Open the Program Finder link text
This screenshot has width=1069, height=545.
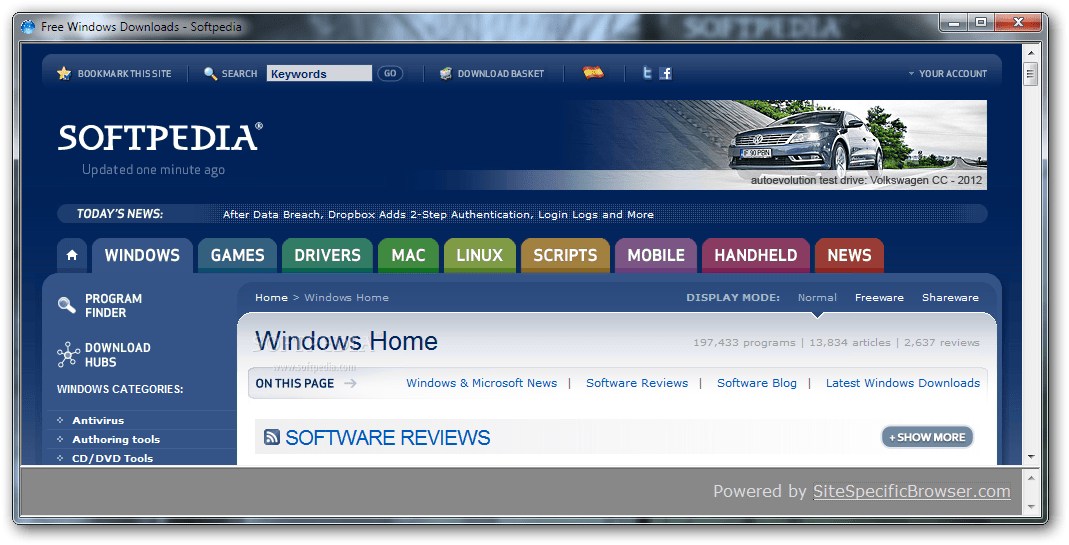(x=113, y=306)
